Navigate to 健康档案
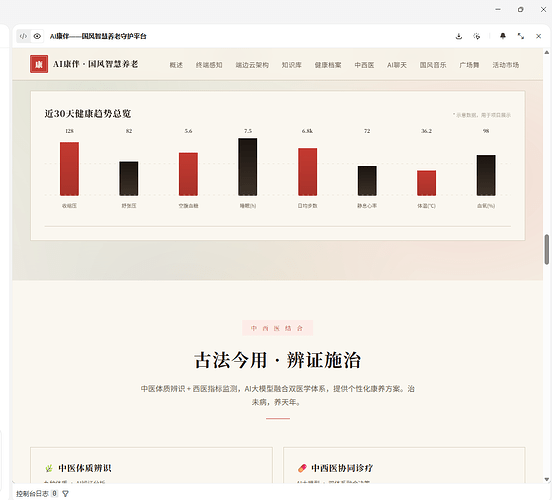This screenshot has width=552, height=500. [328, 65]
